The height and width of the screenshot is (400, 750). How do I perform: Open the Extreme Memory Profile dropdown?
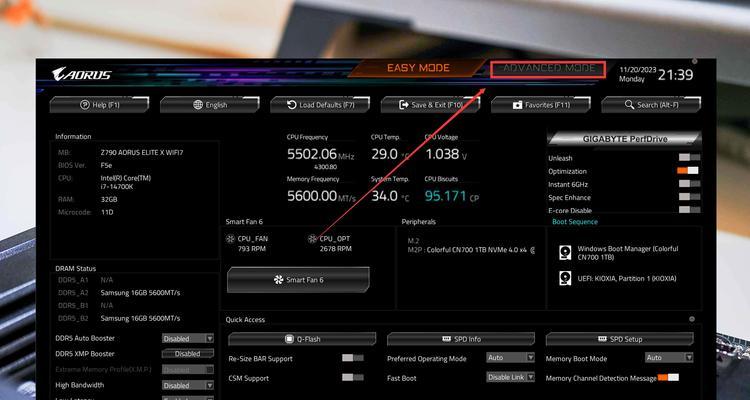(x=188, y=369)
